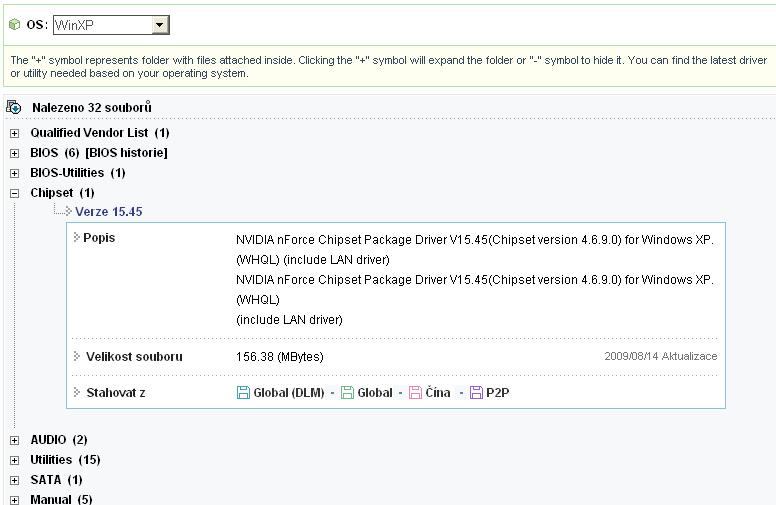Open the OS WinXP dropdown
The image size is (776, 505).
pos(160,25)
